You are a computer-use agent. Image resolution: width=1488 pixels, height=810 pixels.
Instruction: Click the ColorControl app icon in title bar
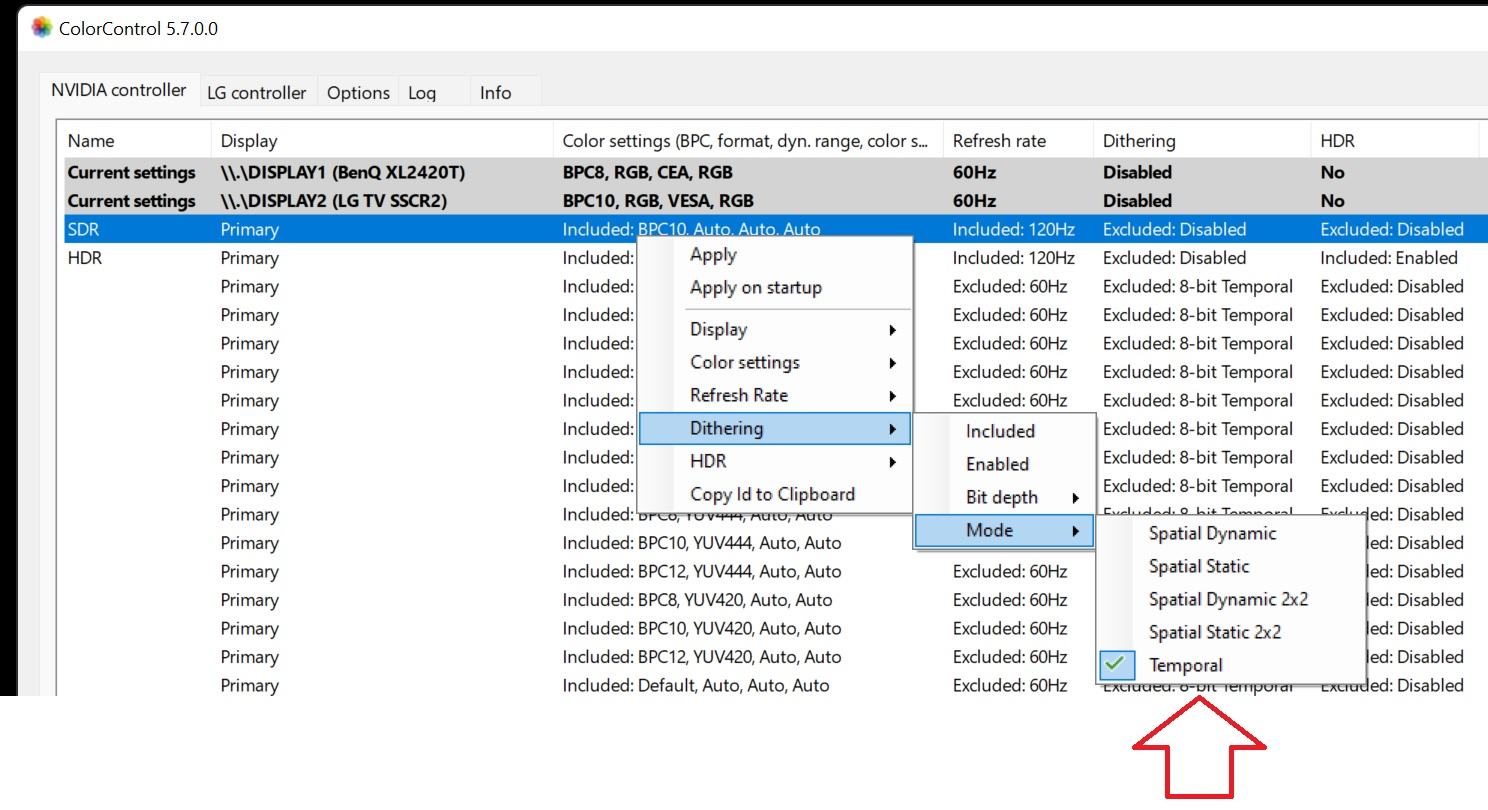(41, 28)
